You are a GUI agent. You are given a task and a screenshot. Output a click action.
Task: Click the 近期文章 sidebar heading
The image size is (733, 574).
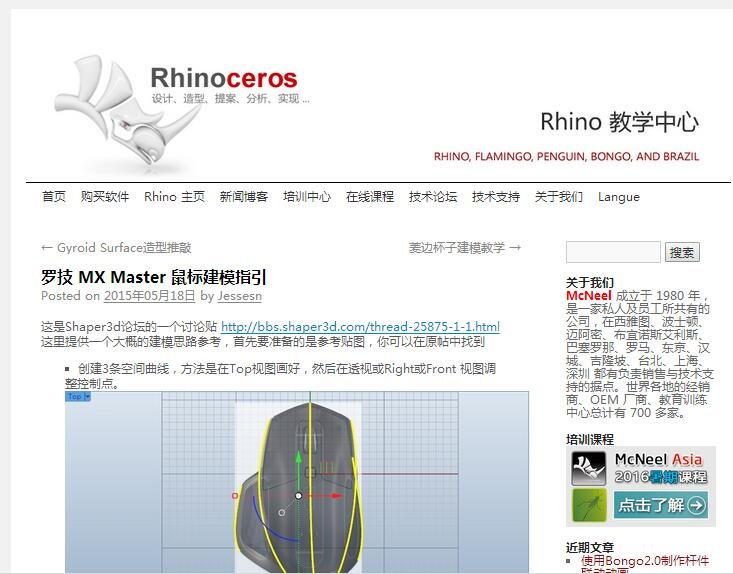[x=589, y=547]
